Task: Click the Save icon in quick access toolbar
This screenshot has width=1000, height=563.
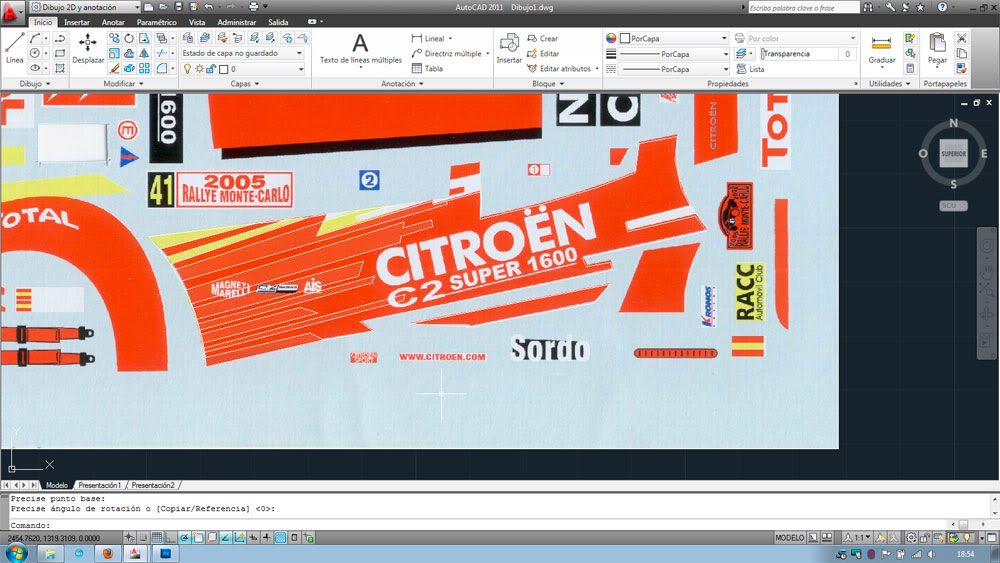Action: pyautogui.click(x=179, y=7)
